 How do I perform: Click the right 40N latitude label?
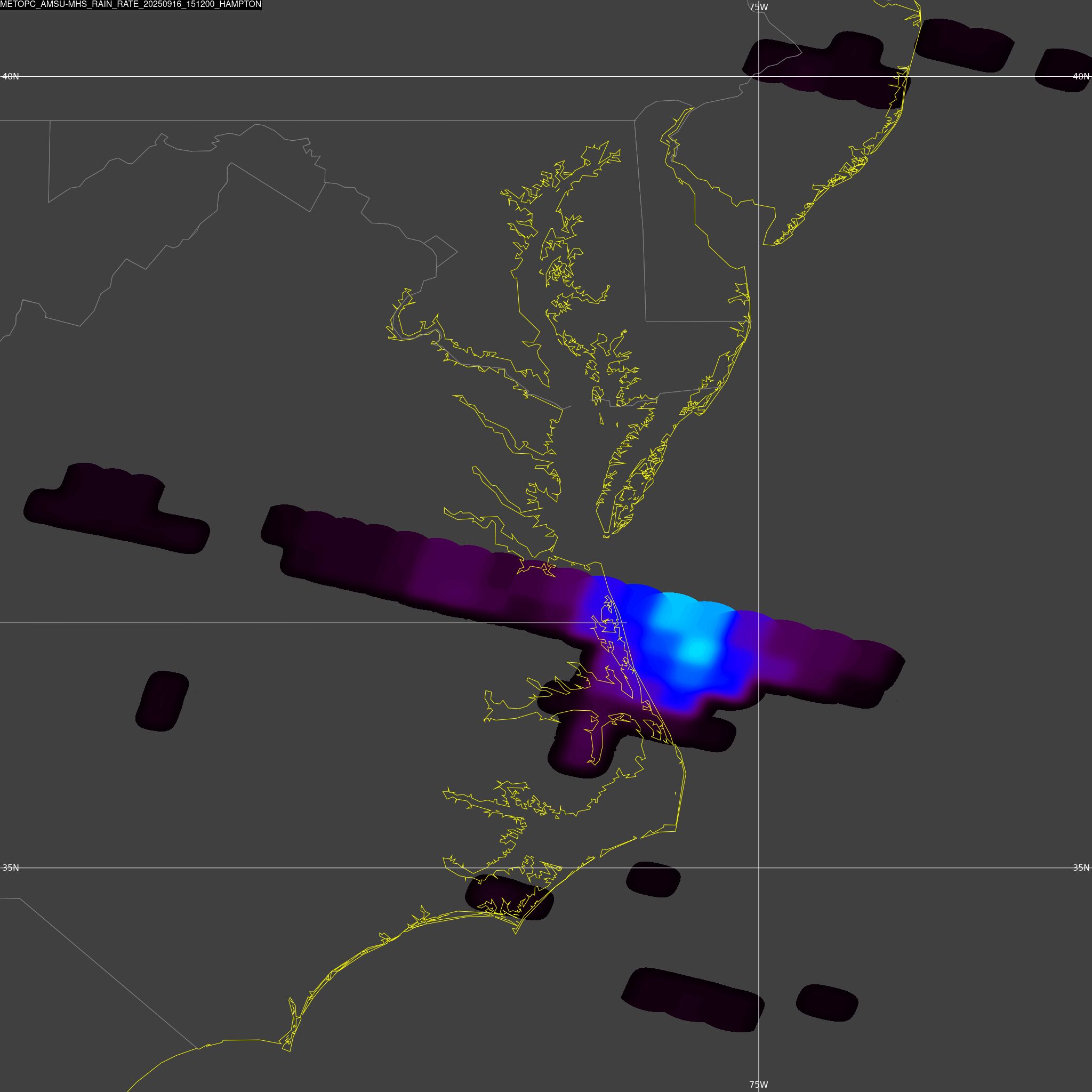[1081, 76]
